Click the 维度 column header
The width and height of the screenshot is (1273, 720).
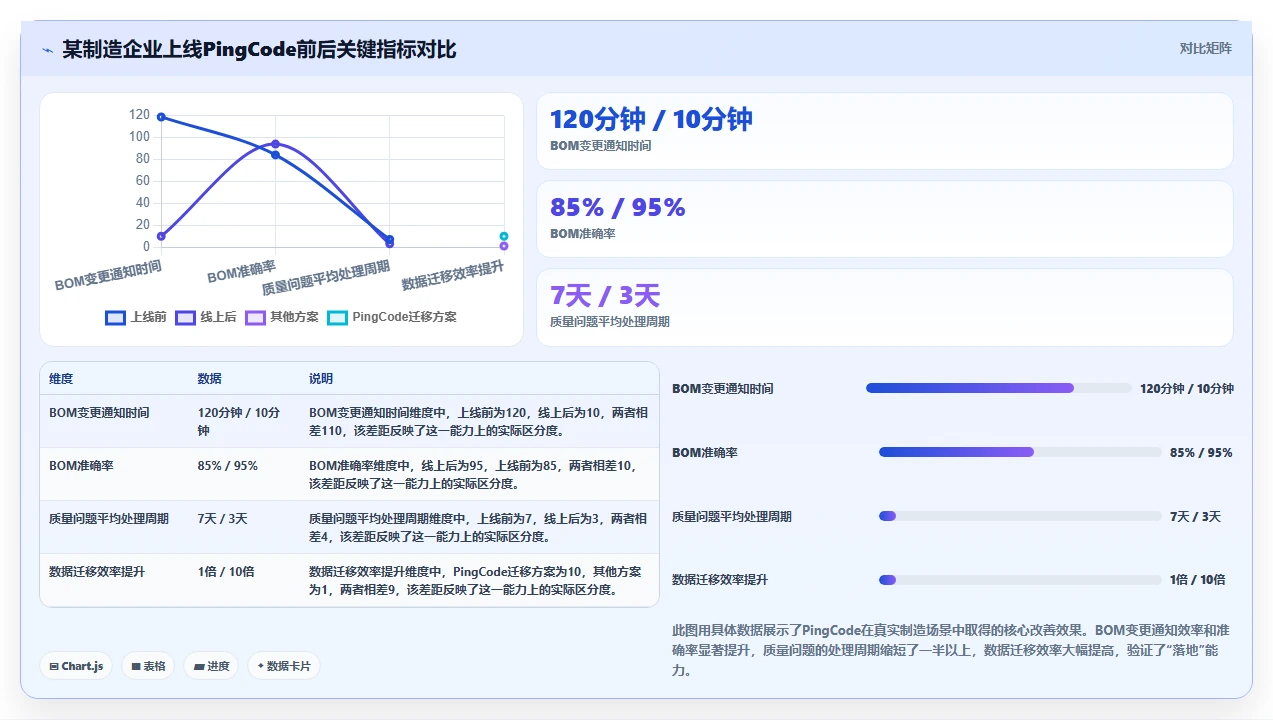click(x=61, y=379)
